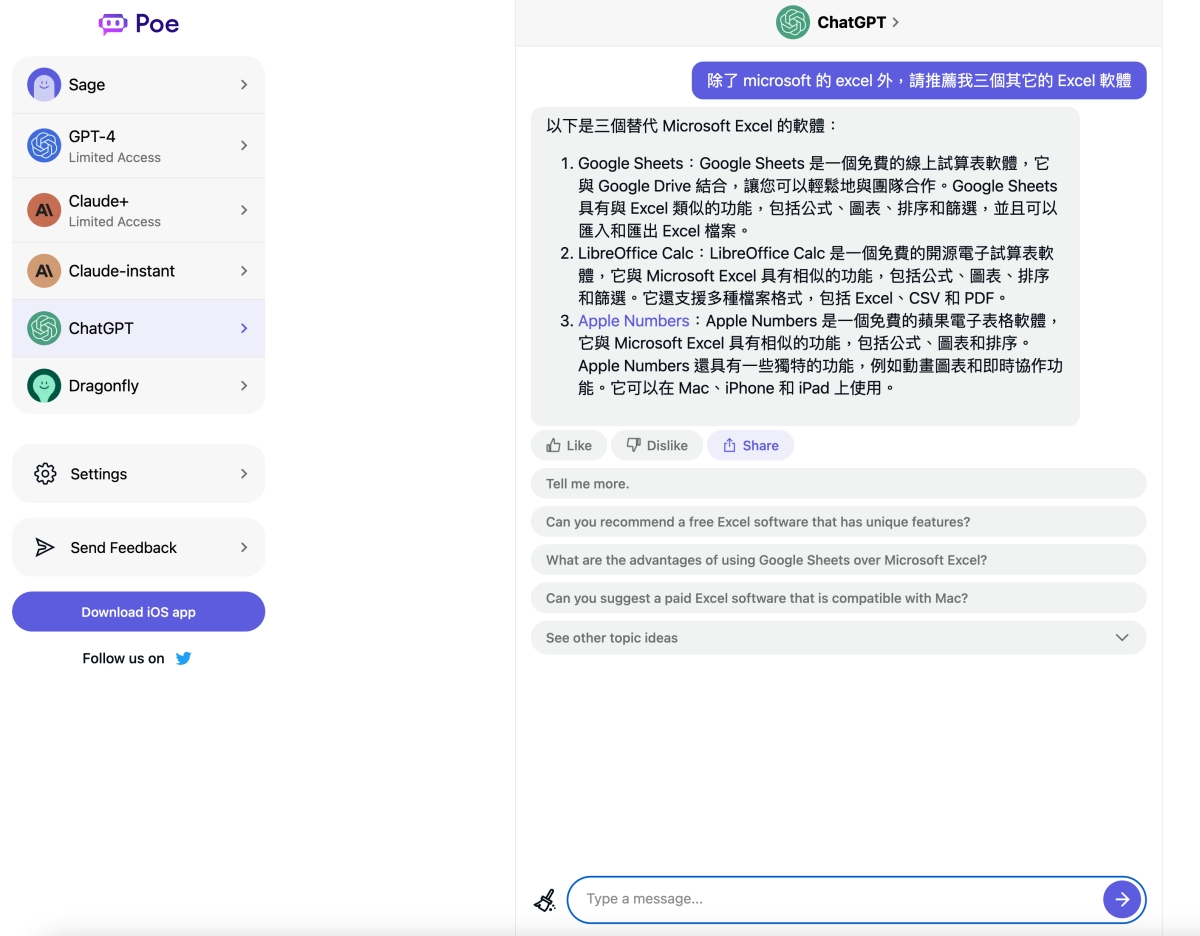Image resolution: width=1200 pixels, height=936 pixels.
Task: Click the broom clear-context icon
Action: click(545, 900)
